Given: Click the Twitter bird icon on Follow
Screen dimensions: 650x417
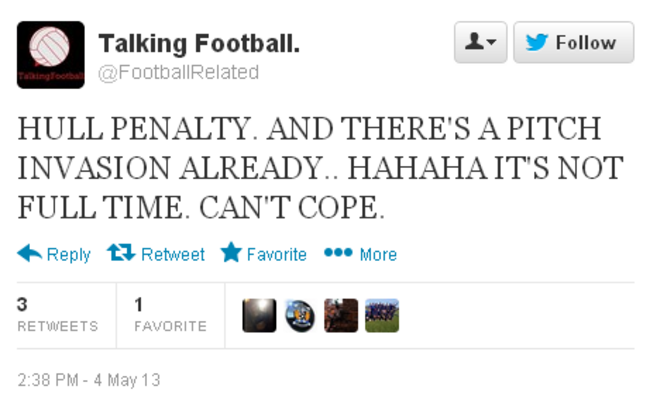Looking at the screenshot, I should [537, 43].
